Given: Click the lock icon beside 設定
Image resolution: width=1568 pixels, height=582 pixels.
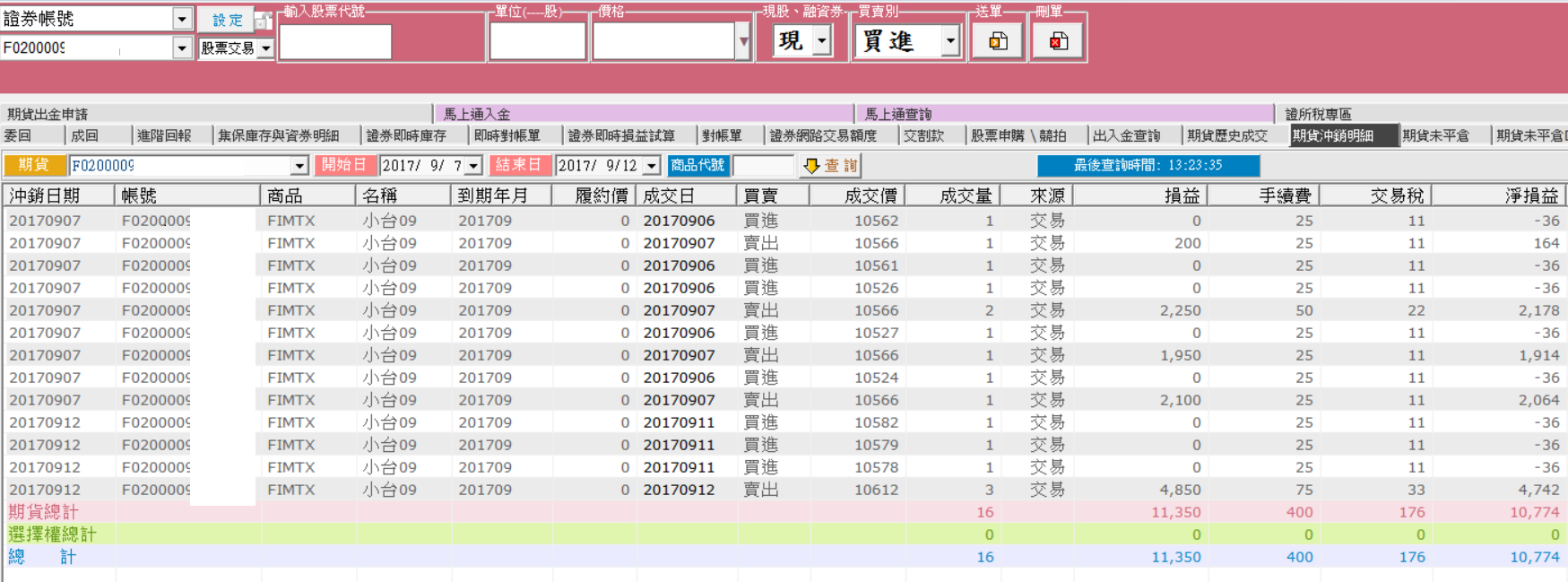Looking at the screenshot, I should pyautogui.click(x=264, y=20).
